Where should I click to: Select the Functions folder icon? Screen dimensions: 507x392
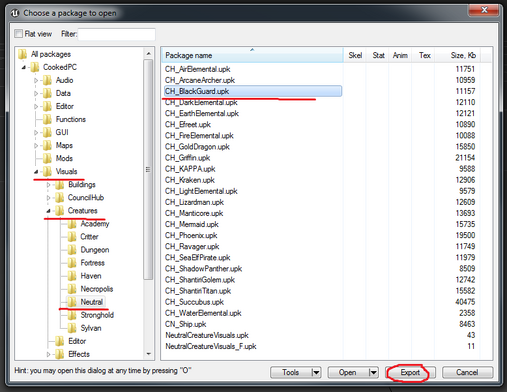[x=48, y=119]
